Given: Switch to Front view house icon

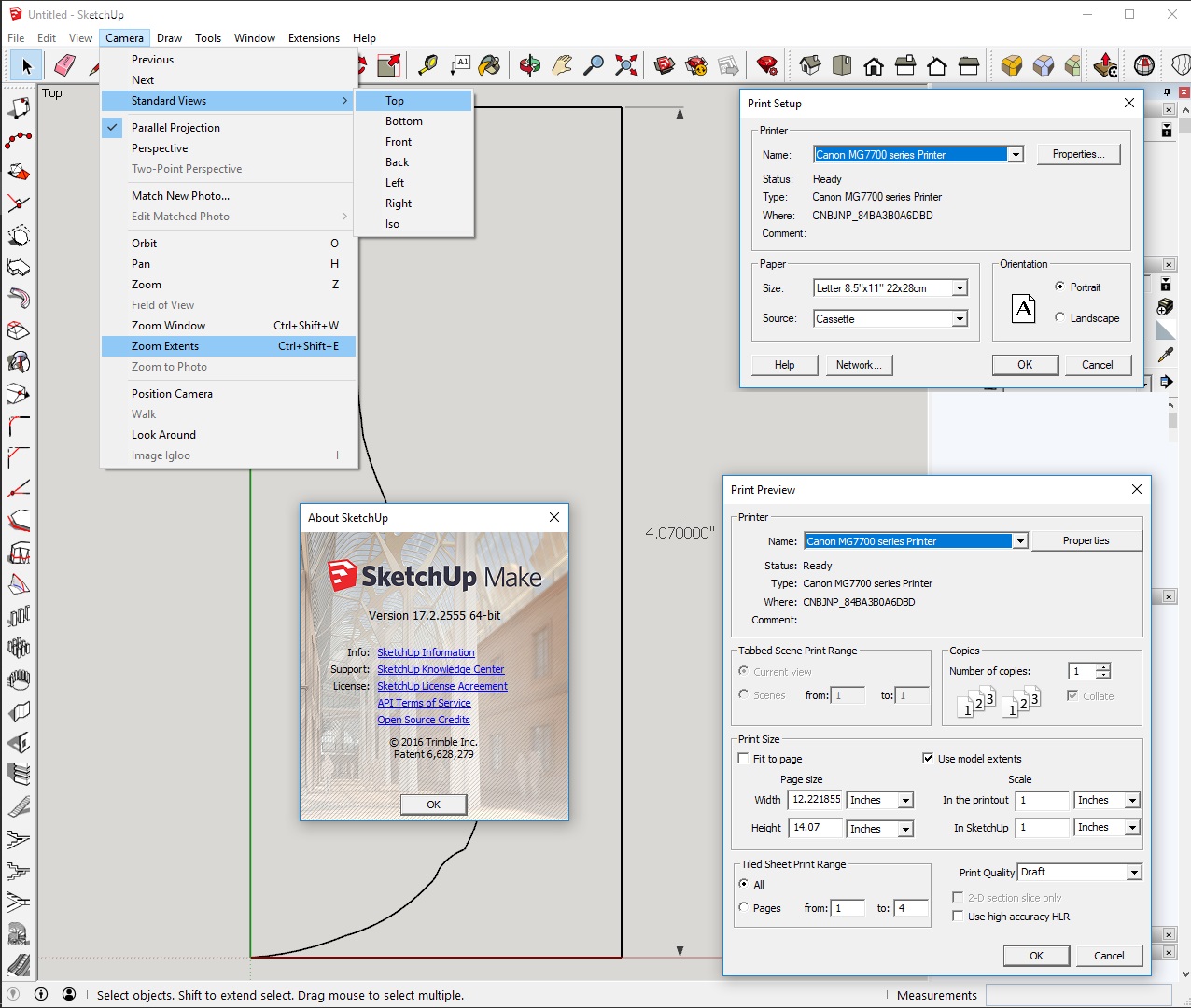Looking at the screenshot, I should (874, 65).
